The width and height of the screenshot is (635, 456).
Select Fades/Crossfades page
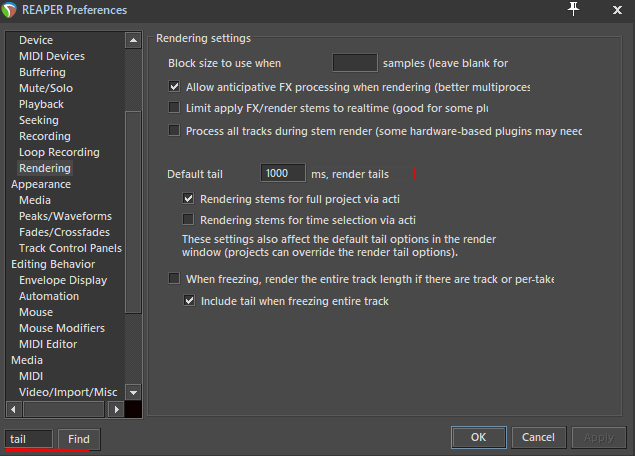coord(64,232)
